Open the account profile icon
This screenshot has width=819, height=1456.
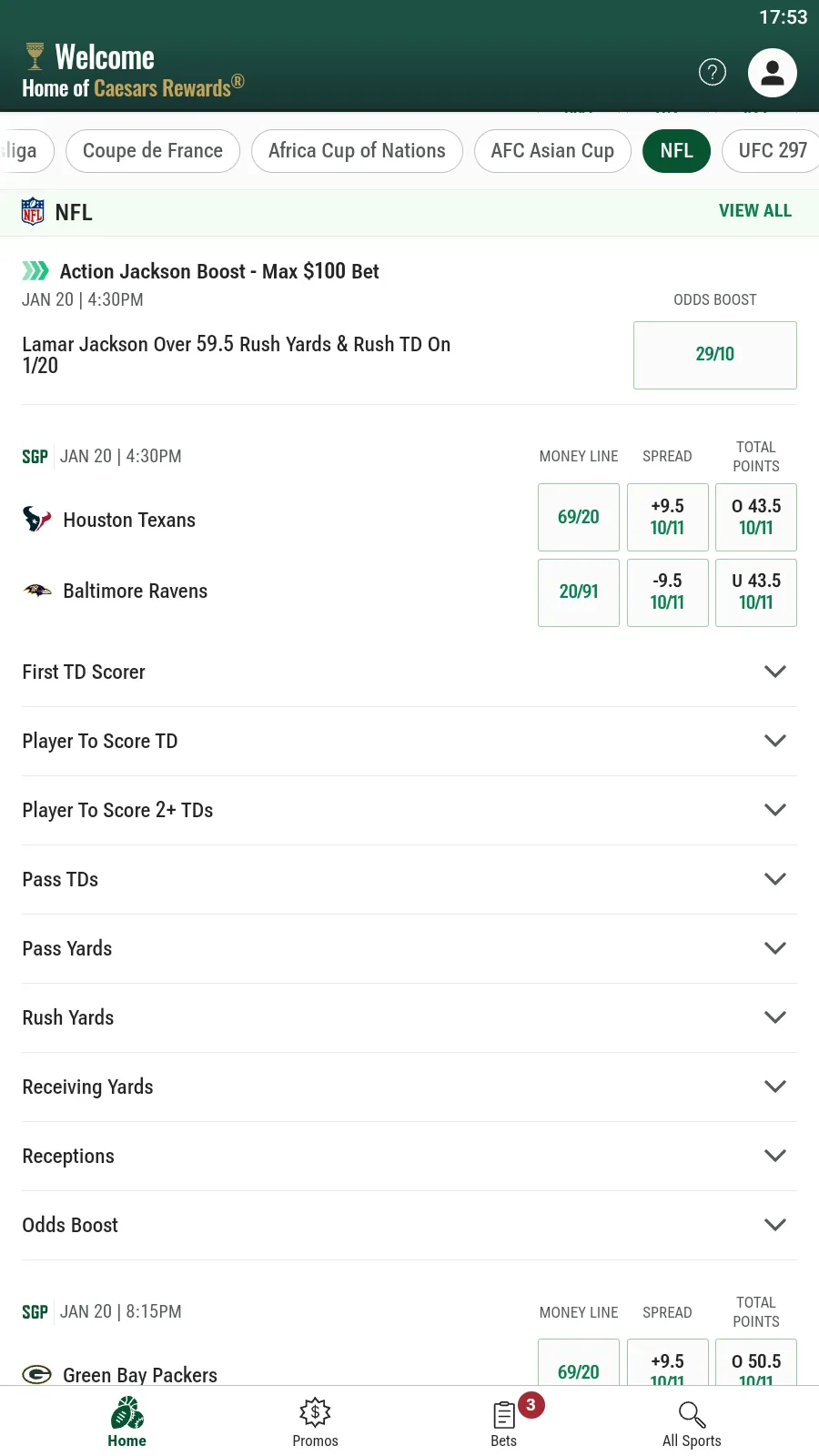point(772,72)
